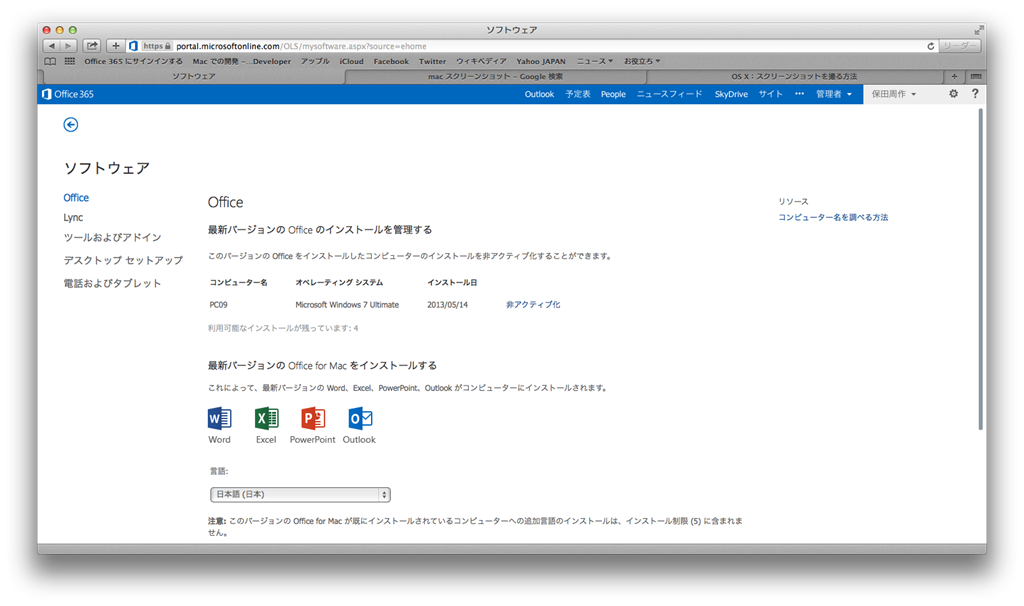This screenshot has width=1024, height=606.
Task: Select Lync in the left sidebar
Action: point(73,217)
